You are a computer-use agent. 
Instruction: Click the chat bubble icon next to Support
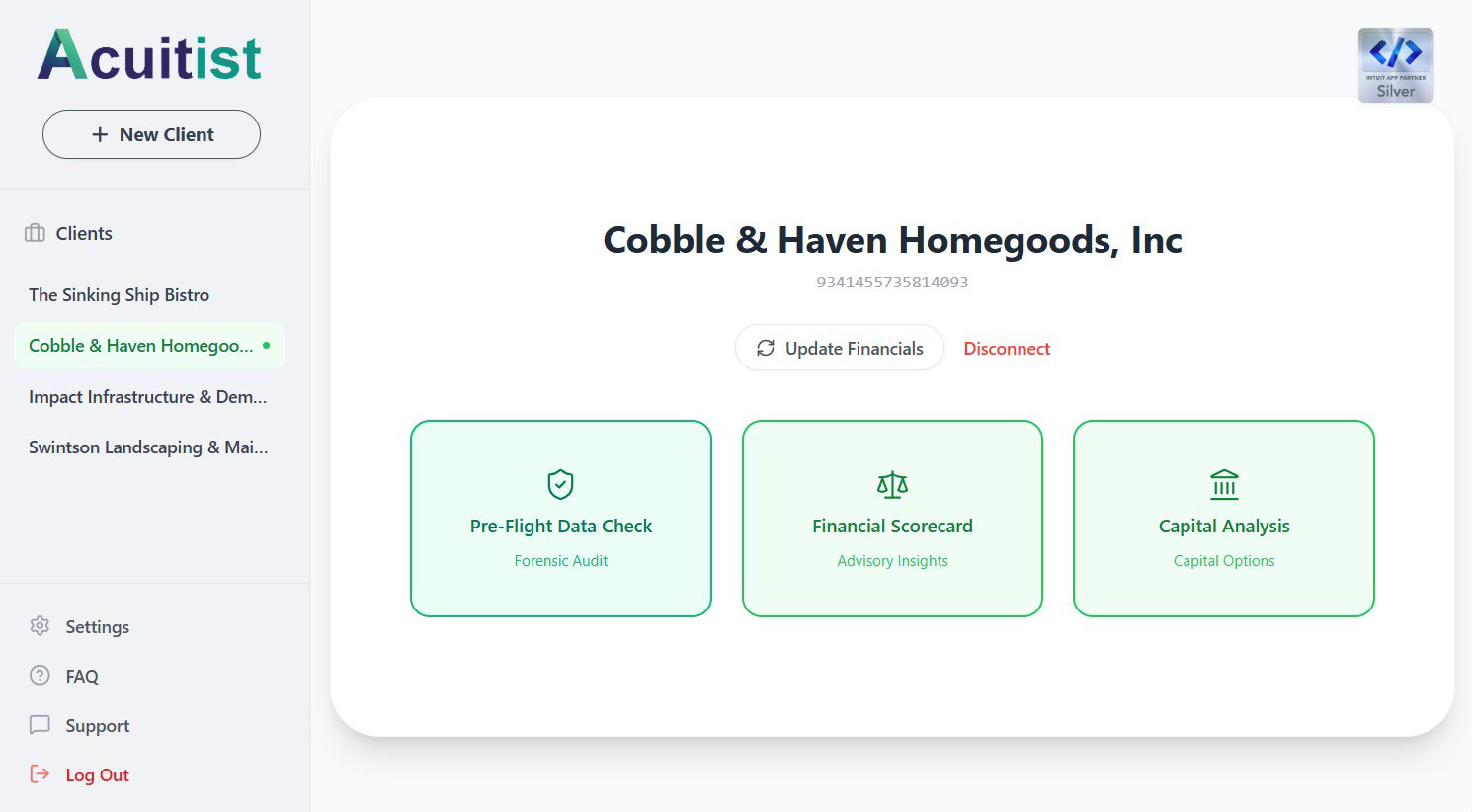point(40,725)
